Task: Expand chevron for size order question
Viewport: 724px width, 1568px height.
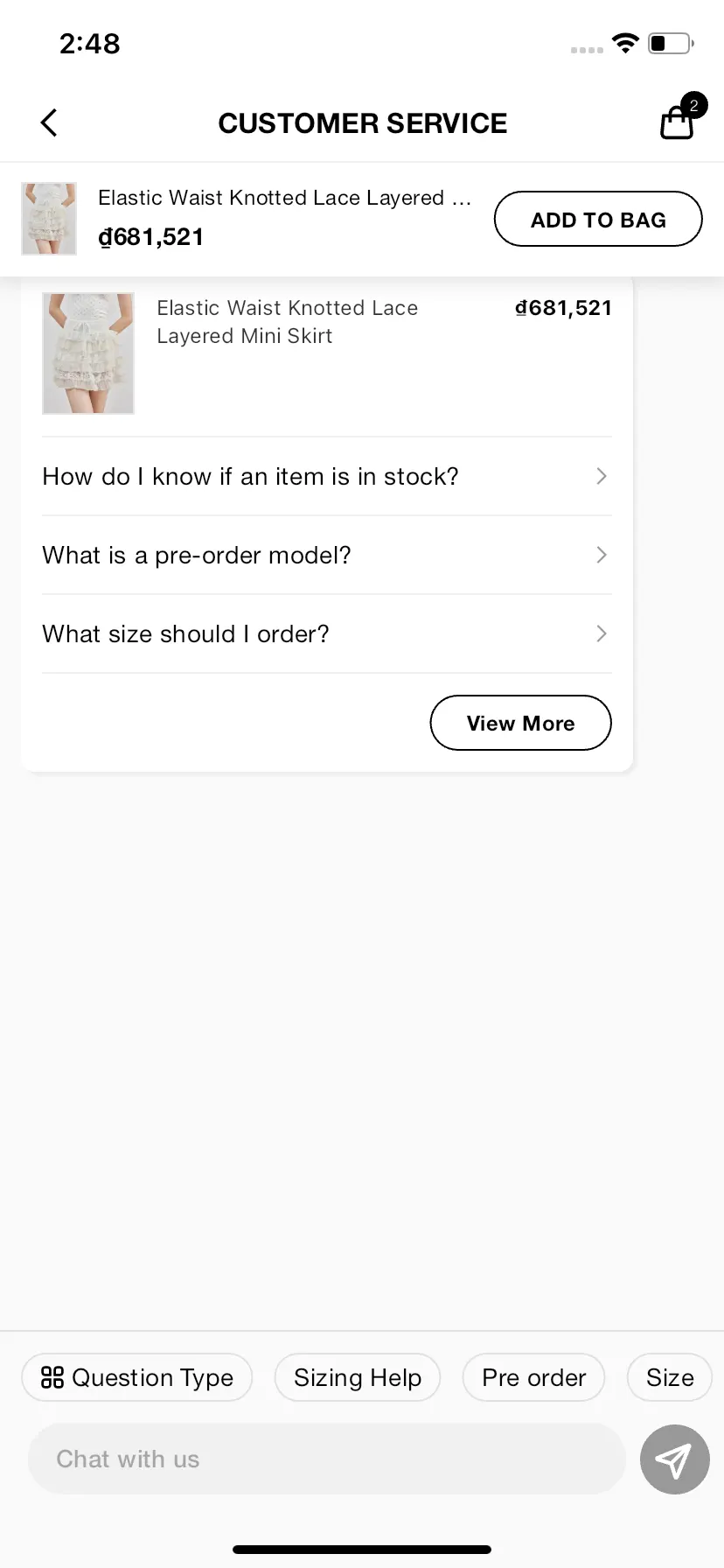Action: [602, 633]
